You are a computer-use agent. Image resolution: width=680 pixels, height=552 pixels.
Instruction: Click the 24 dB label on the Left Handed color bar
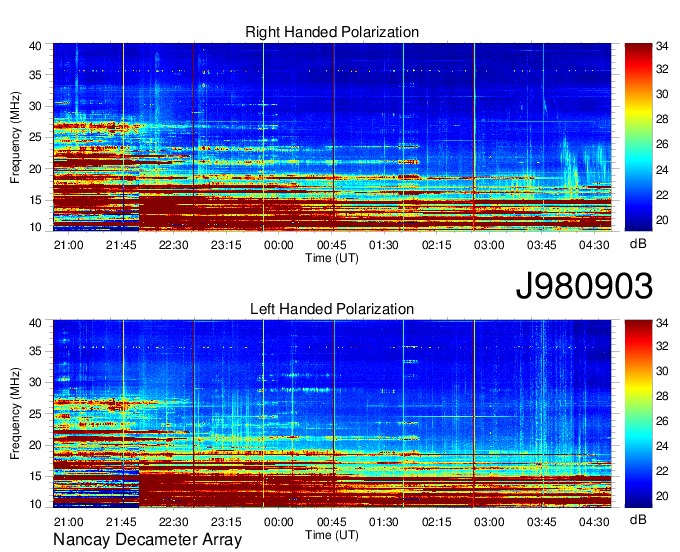point(662,446)
